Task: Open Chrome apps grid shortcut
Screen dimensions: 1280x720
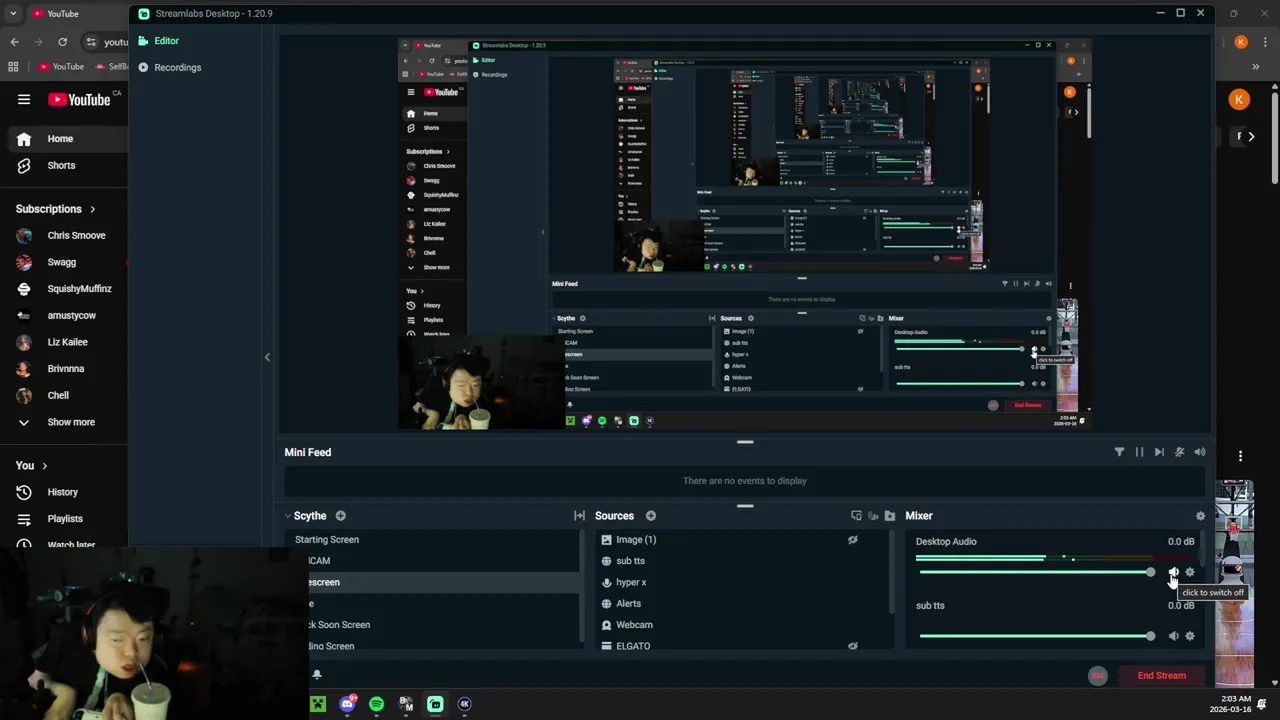Action: point(13,67)
